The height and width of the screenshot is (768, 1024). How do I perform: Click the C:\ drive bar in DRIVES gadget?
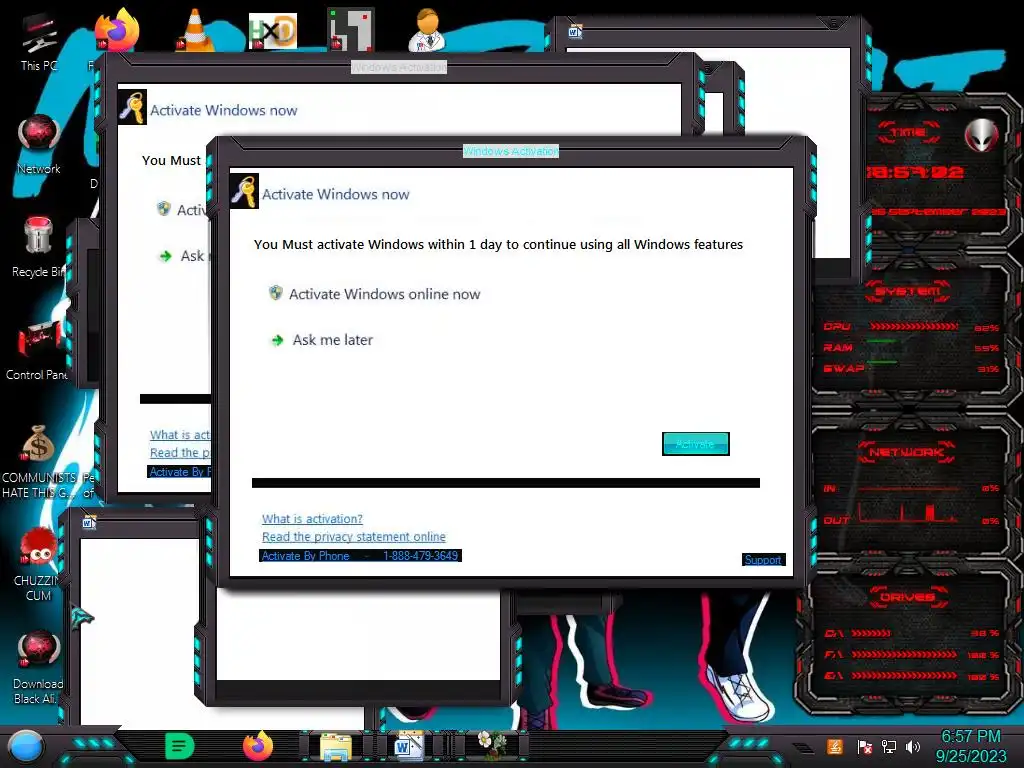871,633
